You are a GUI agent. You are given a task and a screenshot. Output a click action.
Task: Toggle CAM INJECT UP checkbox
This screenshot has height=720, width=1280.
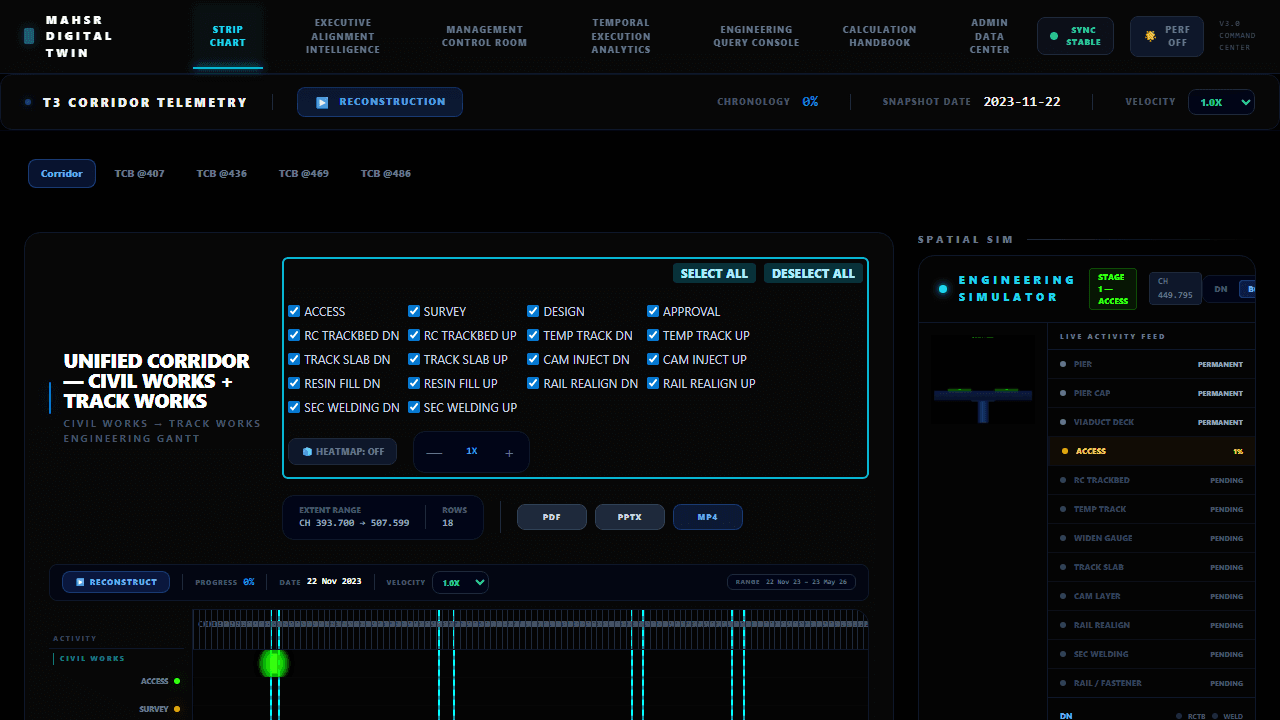[x=653, y=359]
